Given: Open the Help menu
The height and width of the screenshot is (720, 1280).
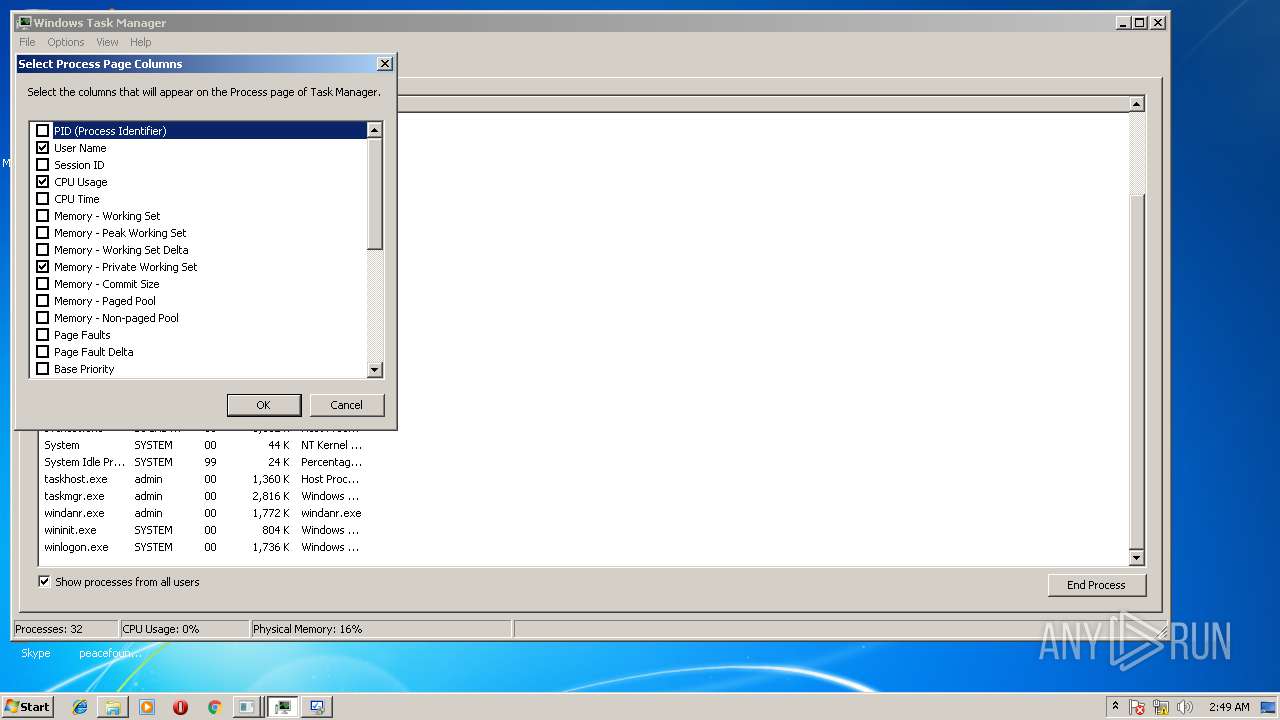Looking at the screenshot, I should [141, 42].
